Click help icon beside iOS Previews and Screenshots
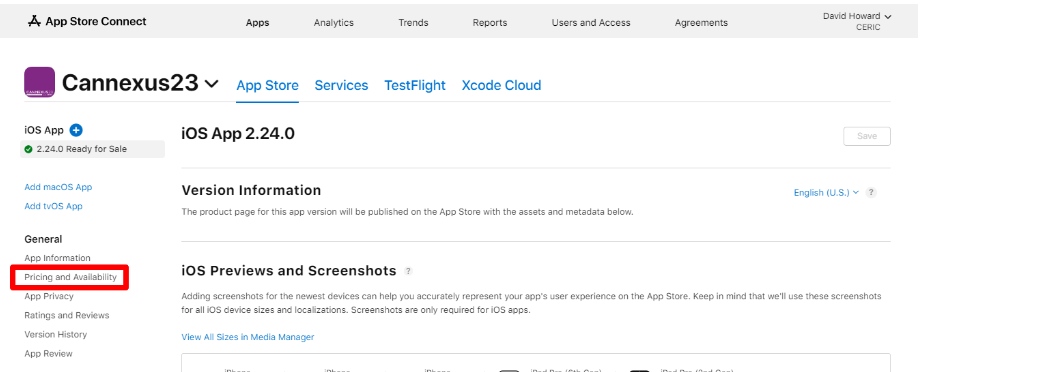Screen dimensions: 1042x372 (x=408, y=271)
